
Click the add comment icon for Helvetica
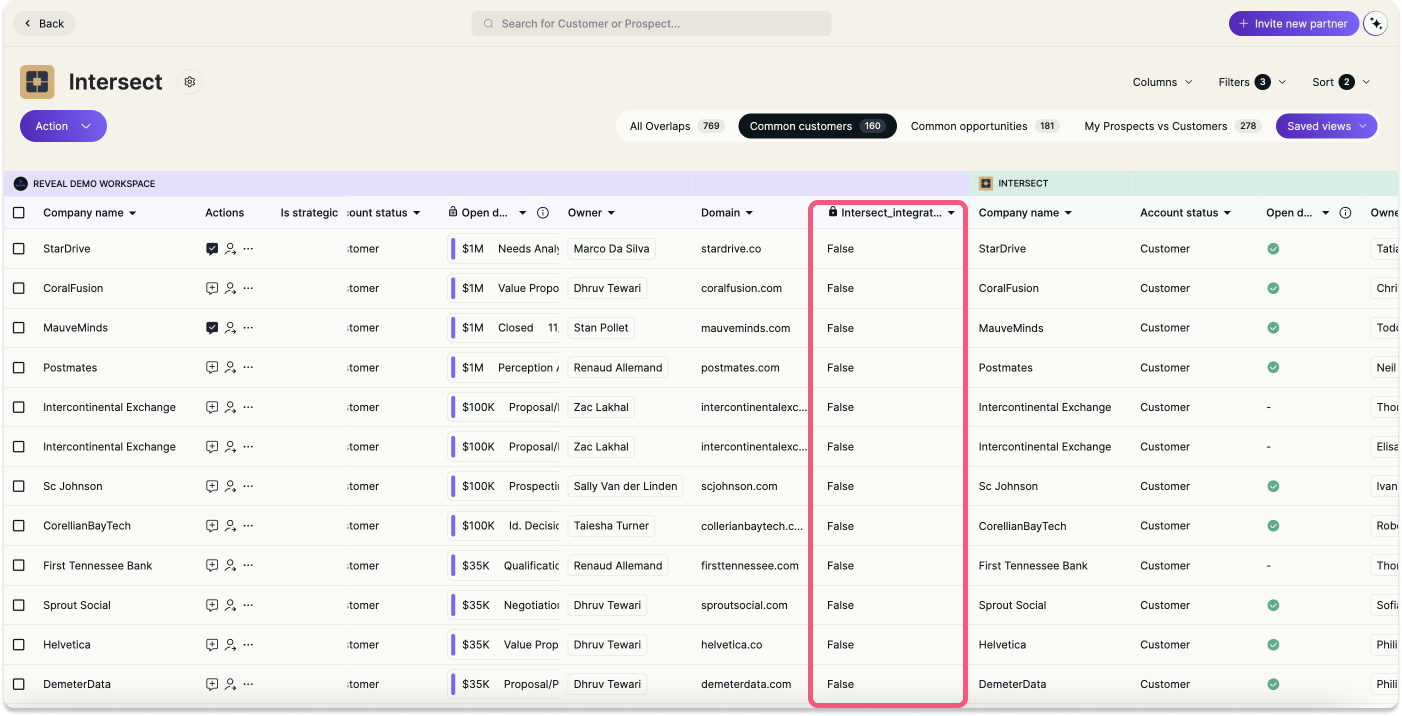212,645
